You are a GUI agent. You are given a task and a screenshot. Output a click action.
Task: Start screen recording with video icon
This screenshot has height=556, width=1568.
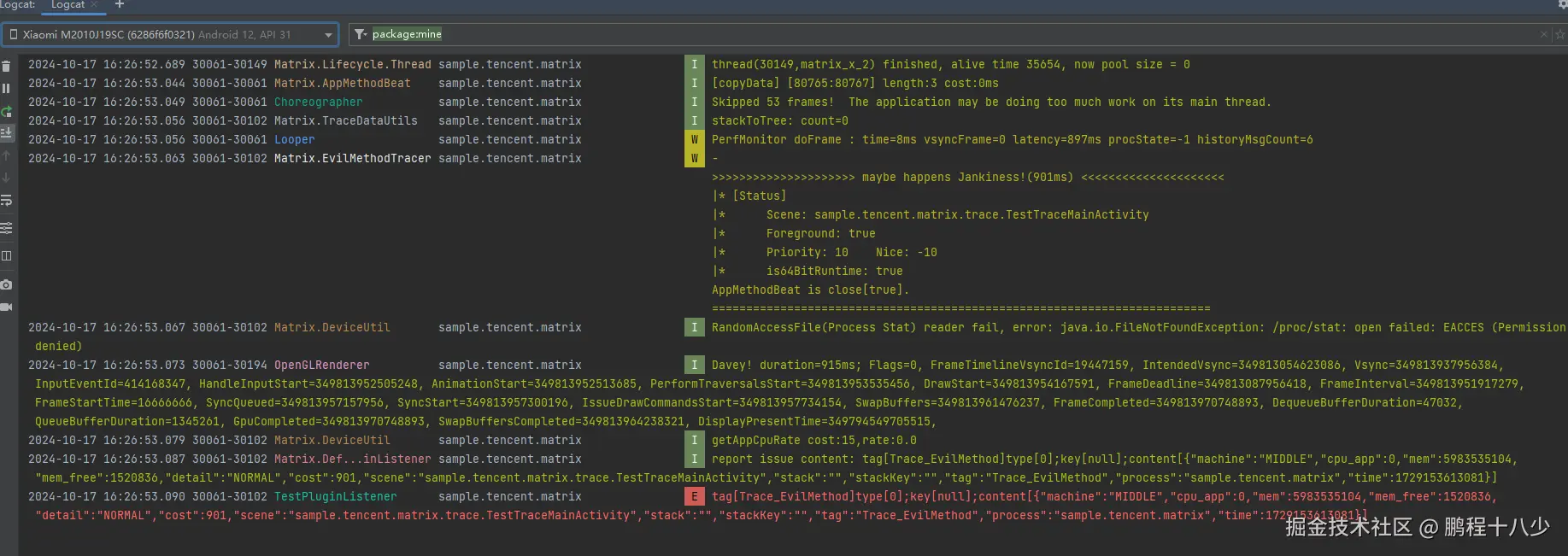[x=6, y=307]
